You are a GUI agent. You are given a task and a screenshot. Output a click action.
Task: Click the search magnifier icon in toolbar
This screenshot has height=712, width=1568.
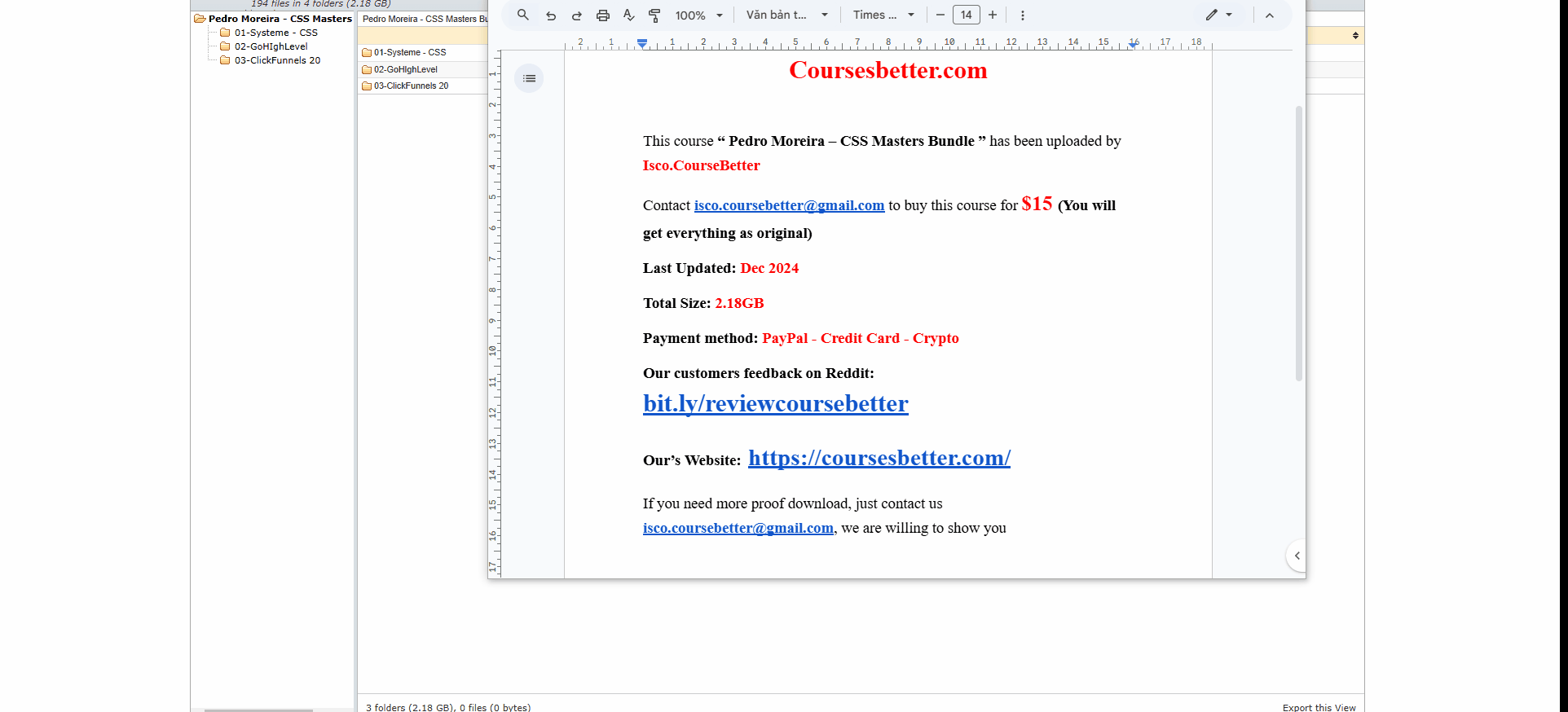click(x=523, y=15)
